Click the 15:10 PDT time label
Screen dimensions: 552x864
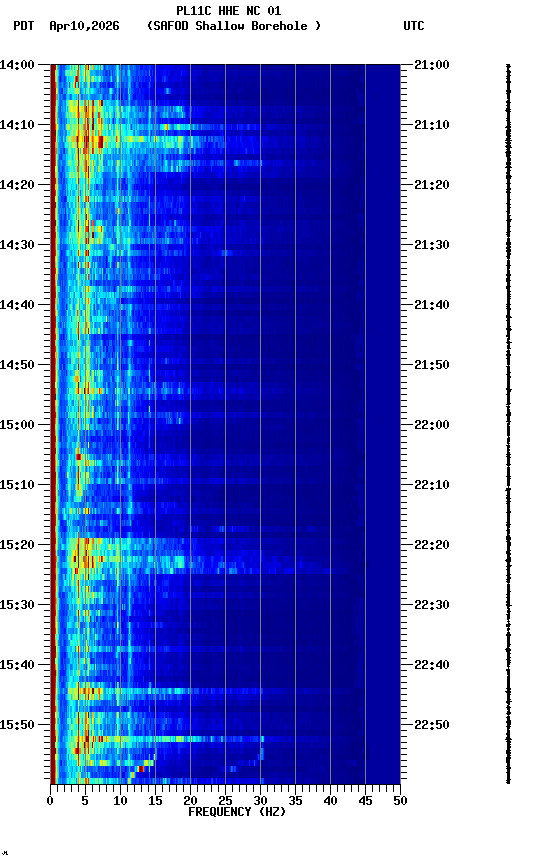(x=17, y=485)
